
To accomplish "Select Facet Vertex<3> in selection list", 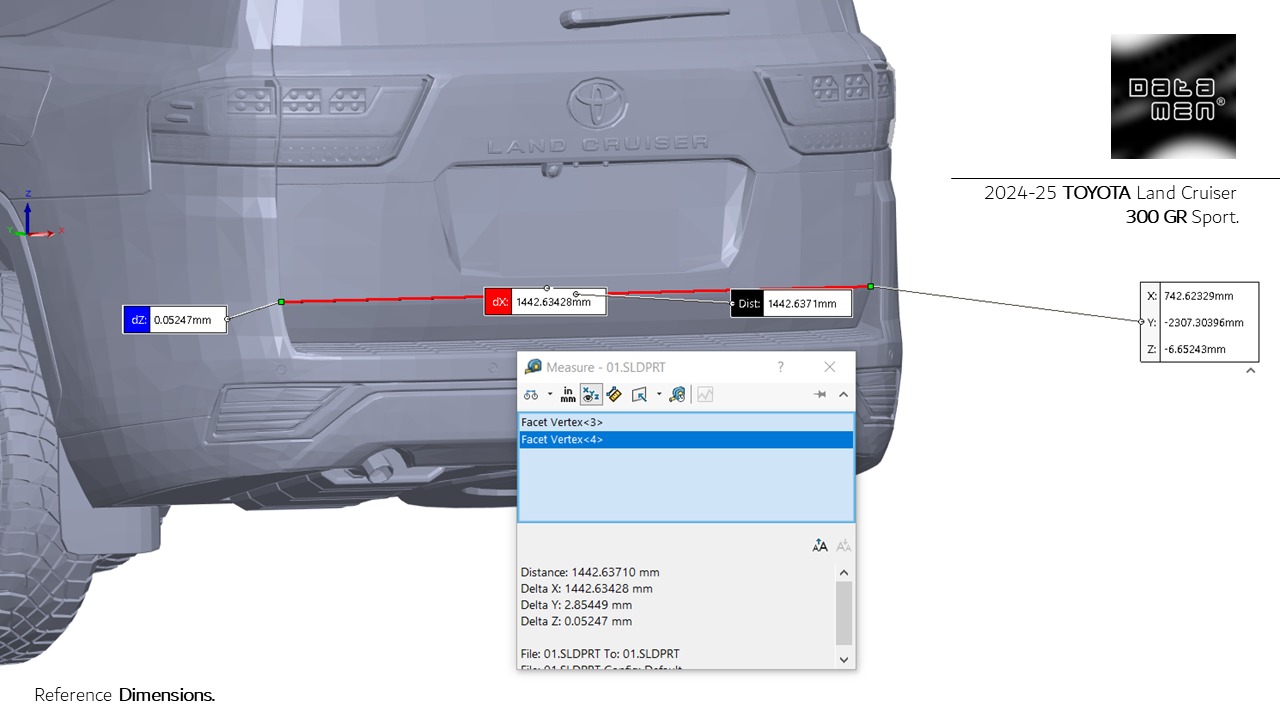I will [x=686, y=423].
